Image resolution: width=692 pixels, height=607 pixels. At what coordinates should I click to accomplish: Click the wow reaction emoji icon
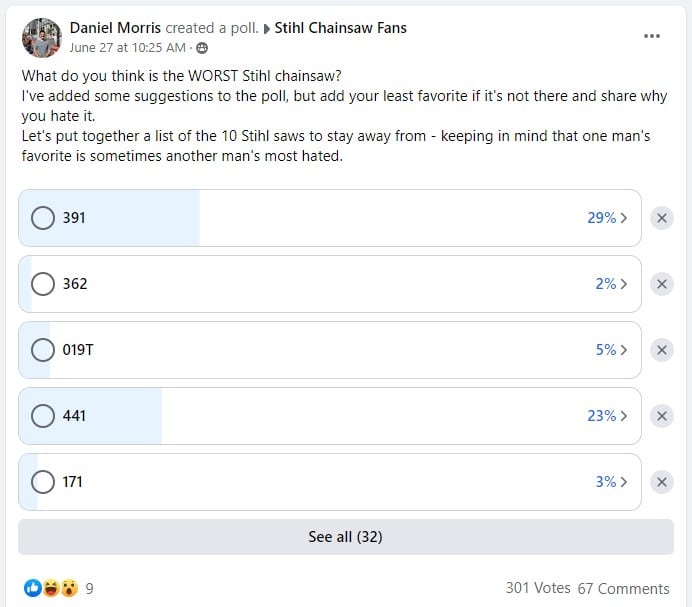click(69, 588)
